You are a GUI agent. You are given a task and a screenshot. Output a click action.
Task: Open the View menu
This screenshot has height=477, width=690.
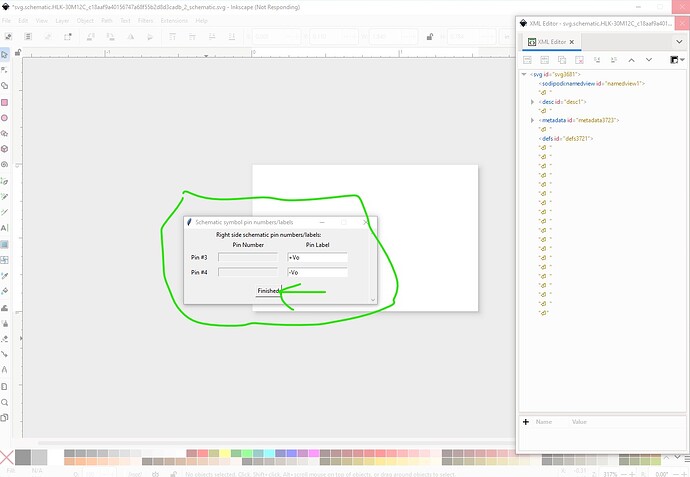tap(42, 21)
